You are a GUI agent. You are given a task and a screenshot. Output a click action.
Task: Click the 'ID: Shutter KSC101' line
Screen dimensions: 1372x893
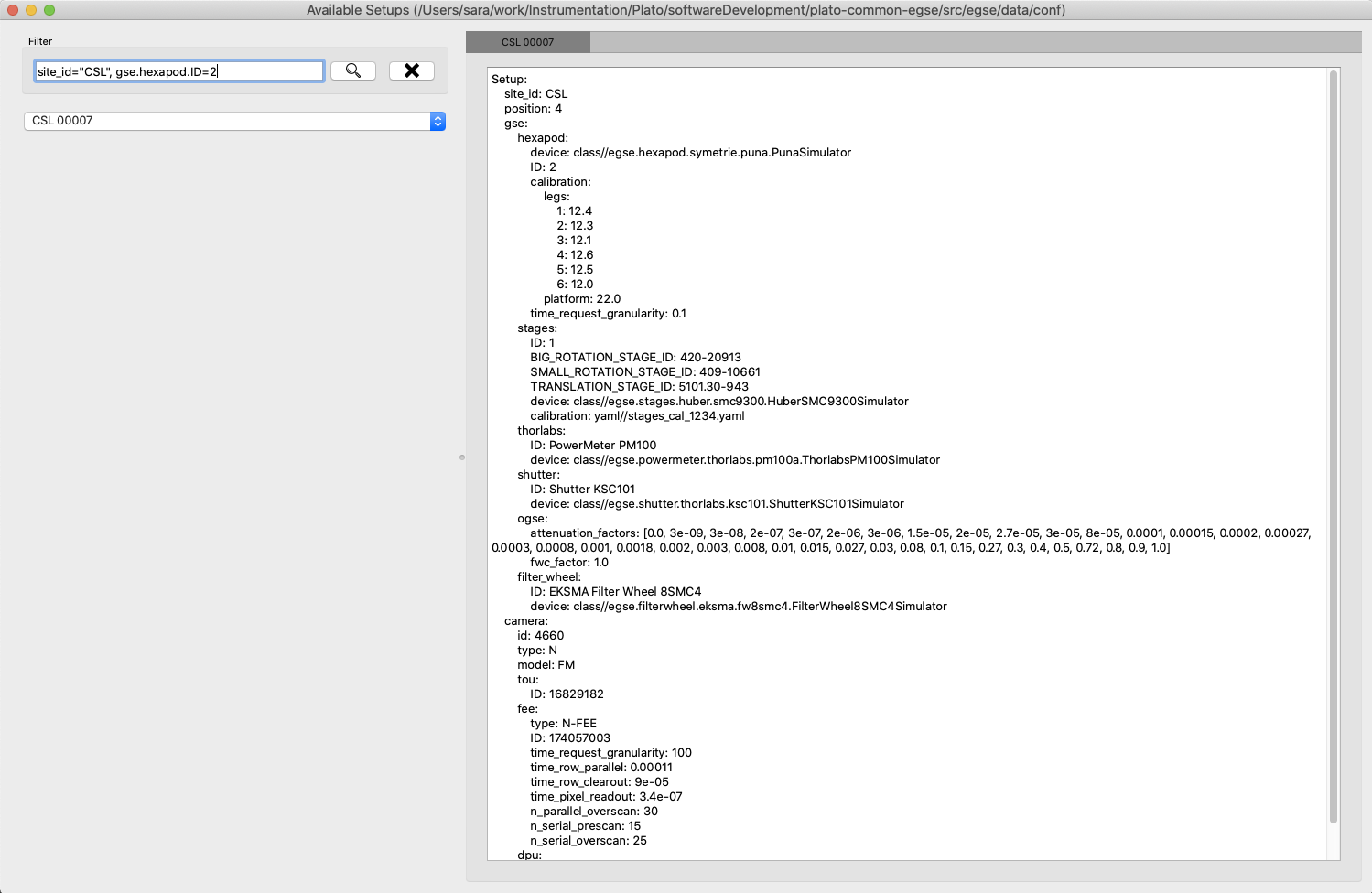583,490
